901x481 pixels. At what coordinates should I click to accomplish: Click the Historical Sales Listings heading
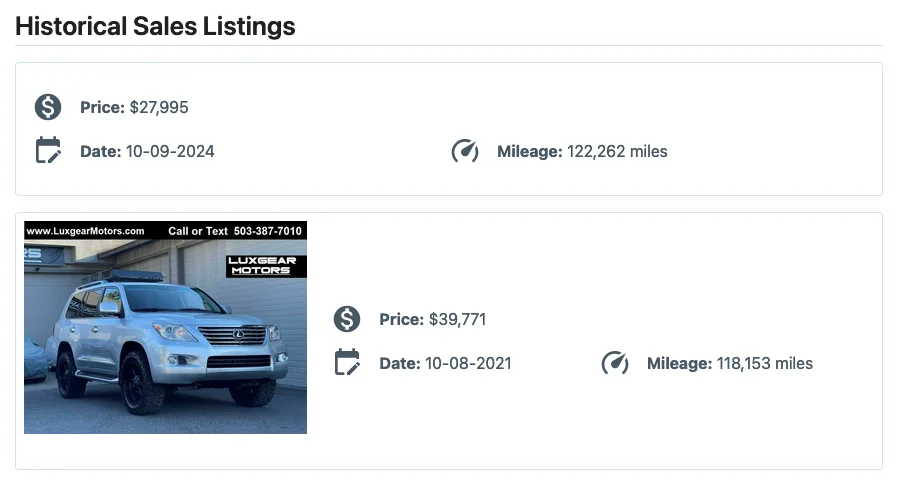pos(155,26)
